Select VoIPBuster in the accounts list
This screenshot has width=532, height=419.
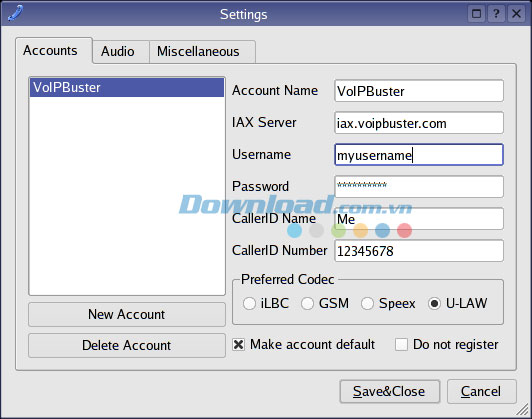[x=127, y=88]
